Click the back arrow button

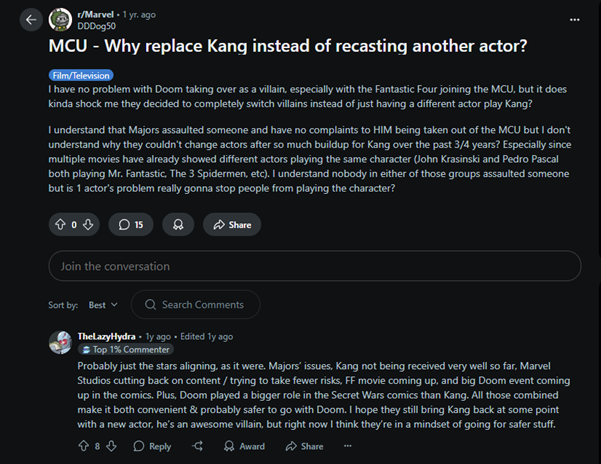[x=30, y=19]
